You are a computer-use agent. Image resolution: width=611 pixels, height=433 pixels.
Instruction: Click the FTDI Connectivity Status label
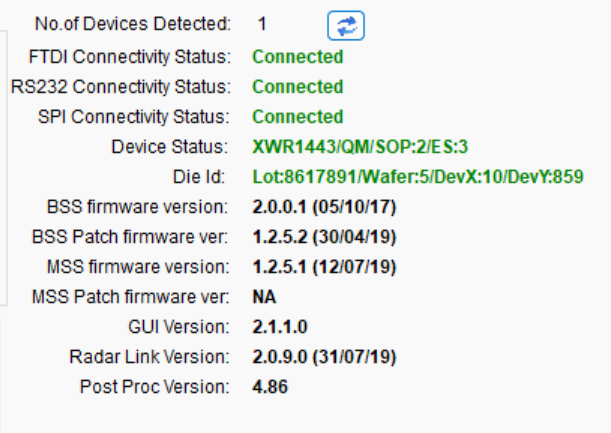pyautogui.click(x=130, y=57)
